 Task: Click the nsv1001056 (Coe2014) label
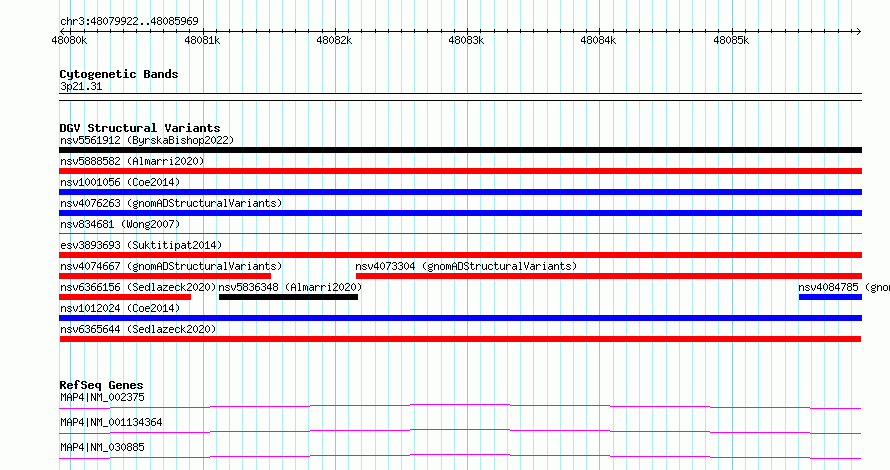120,182
